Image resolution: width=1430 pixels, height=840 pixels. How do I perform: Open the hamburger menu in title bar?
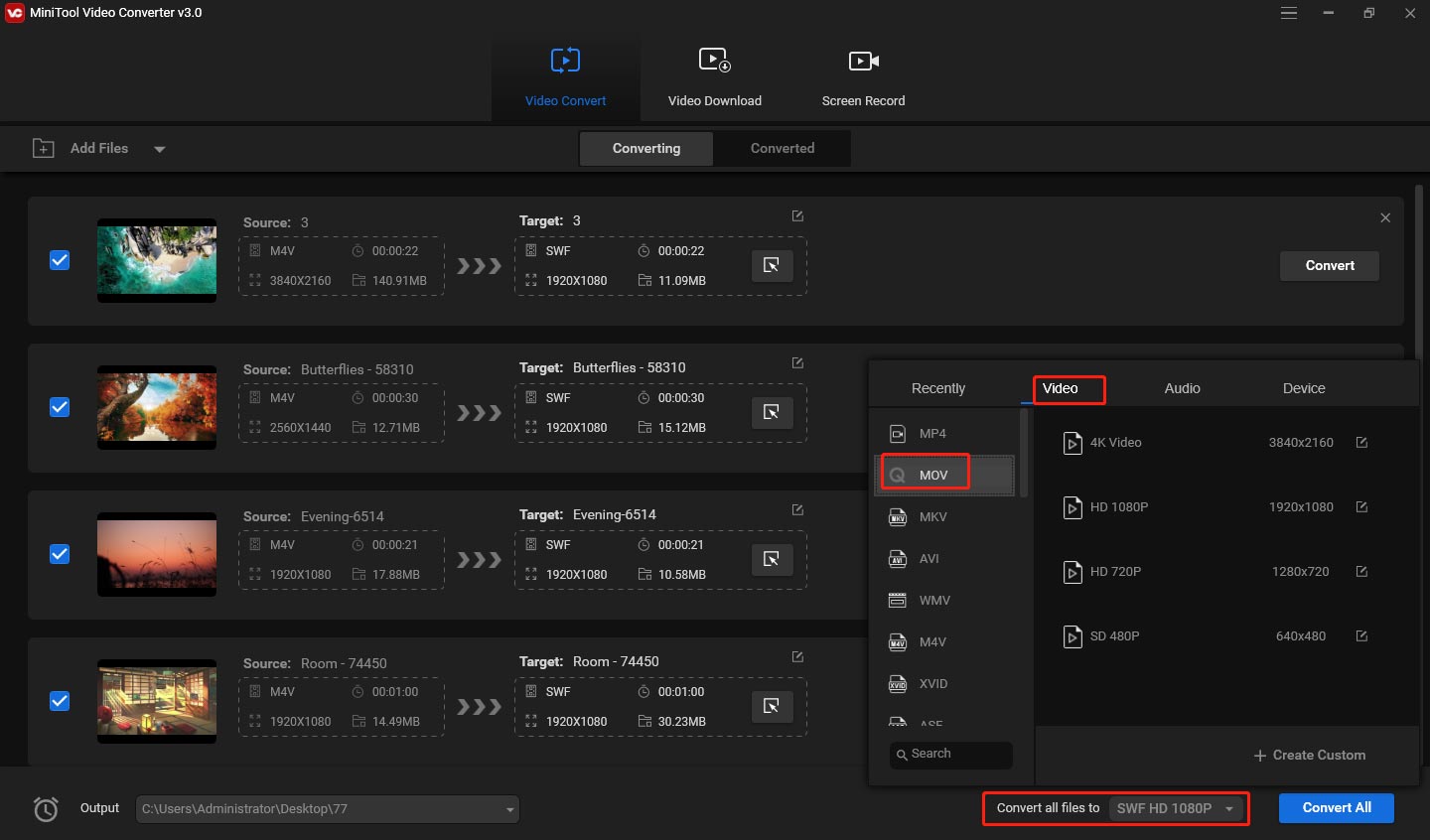pos(1289,13)
